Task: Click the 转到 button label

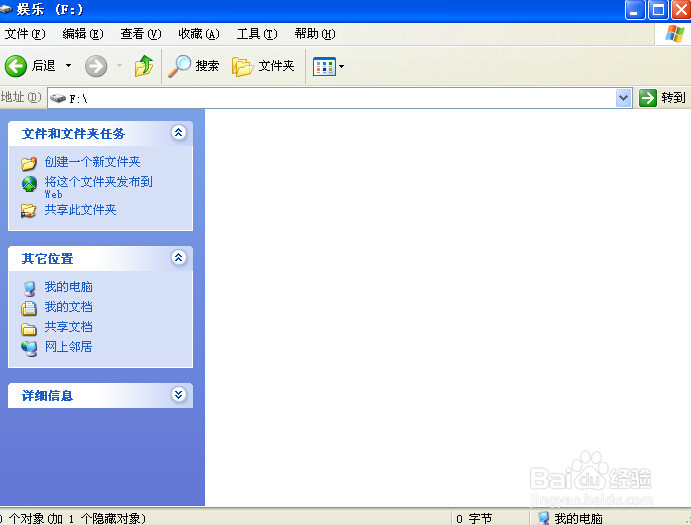Action: 673,98
